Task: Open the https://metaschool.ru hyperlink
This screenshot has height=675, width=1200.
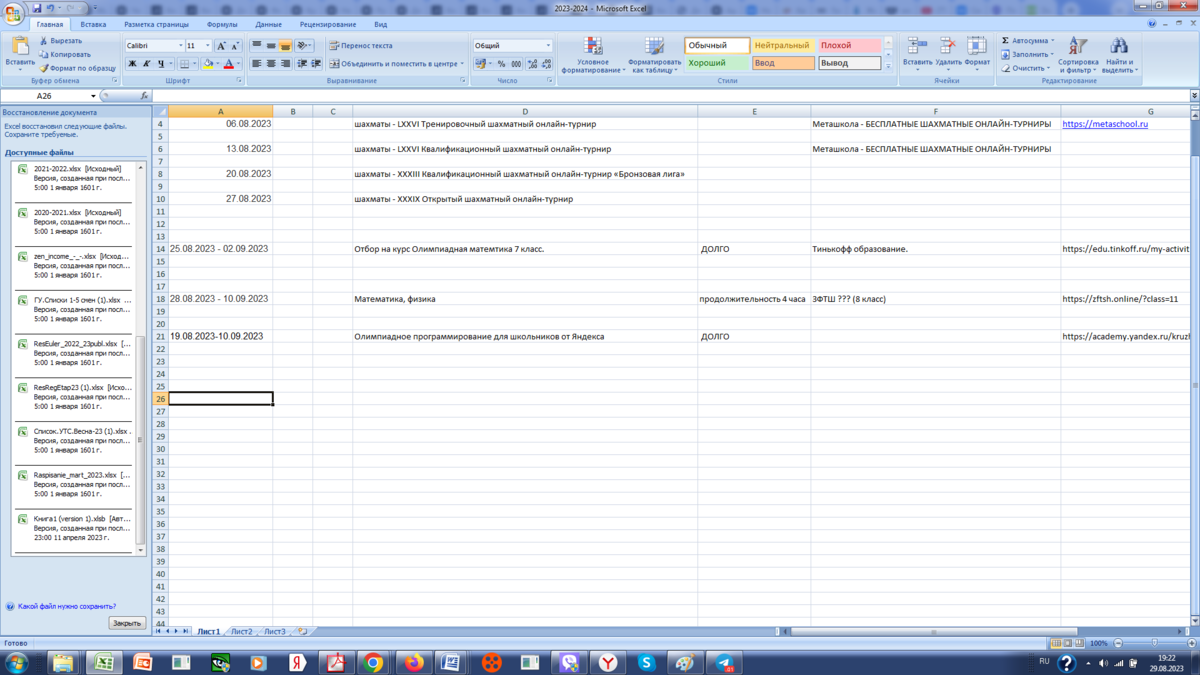Action: pos(1105,124)
